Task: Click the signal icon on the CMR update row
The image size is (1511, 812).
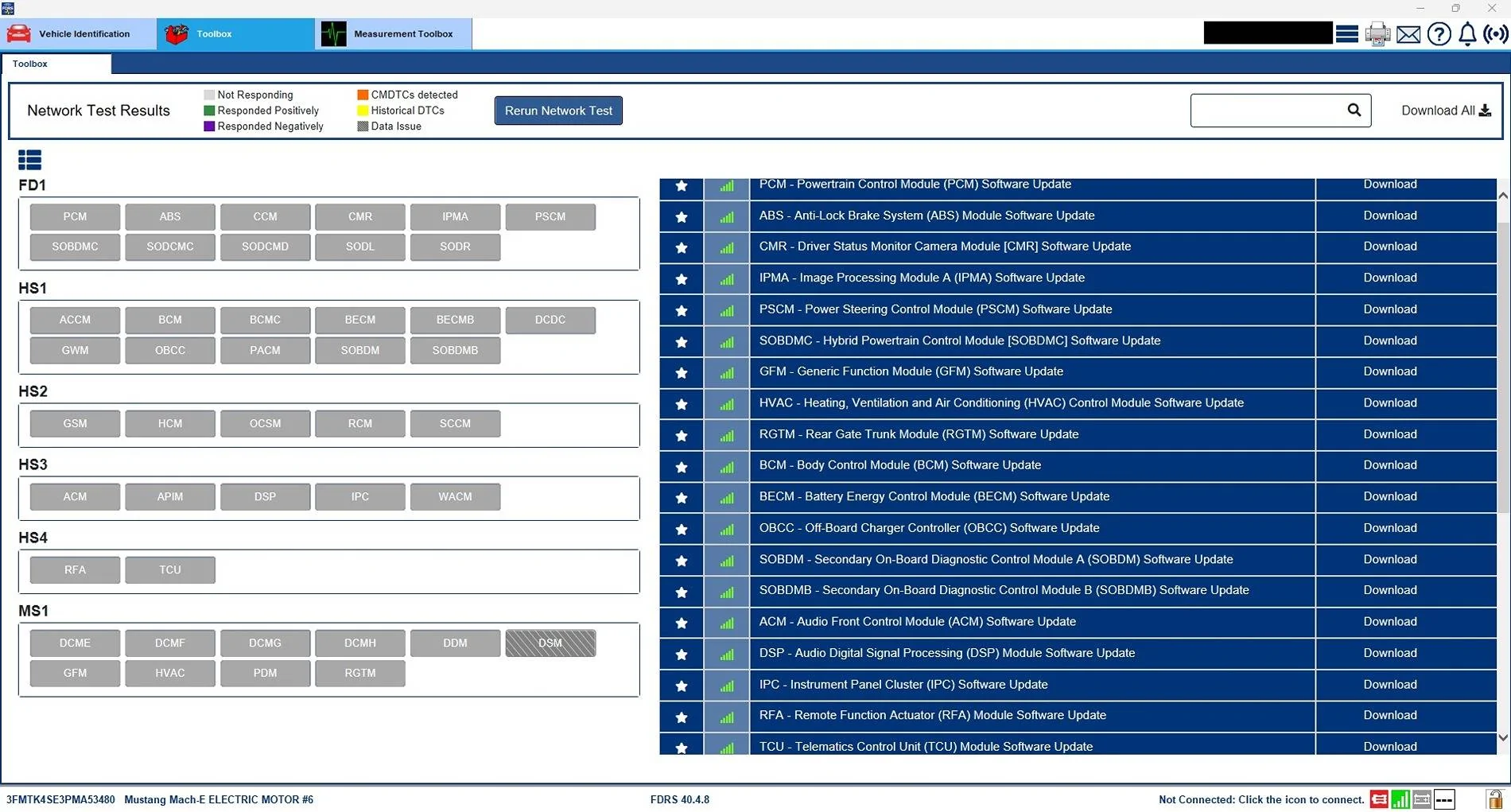Action: (x=727, y=247)
